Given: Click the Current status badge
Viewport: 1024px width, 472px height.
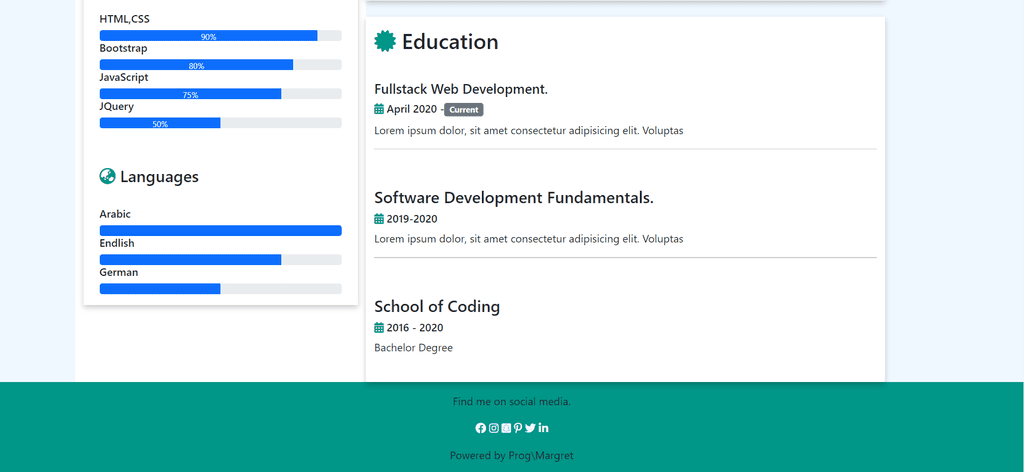Looking at the screenshot, I should [464, 110].
